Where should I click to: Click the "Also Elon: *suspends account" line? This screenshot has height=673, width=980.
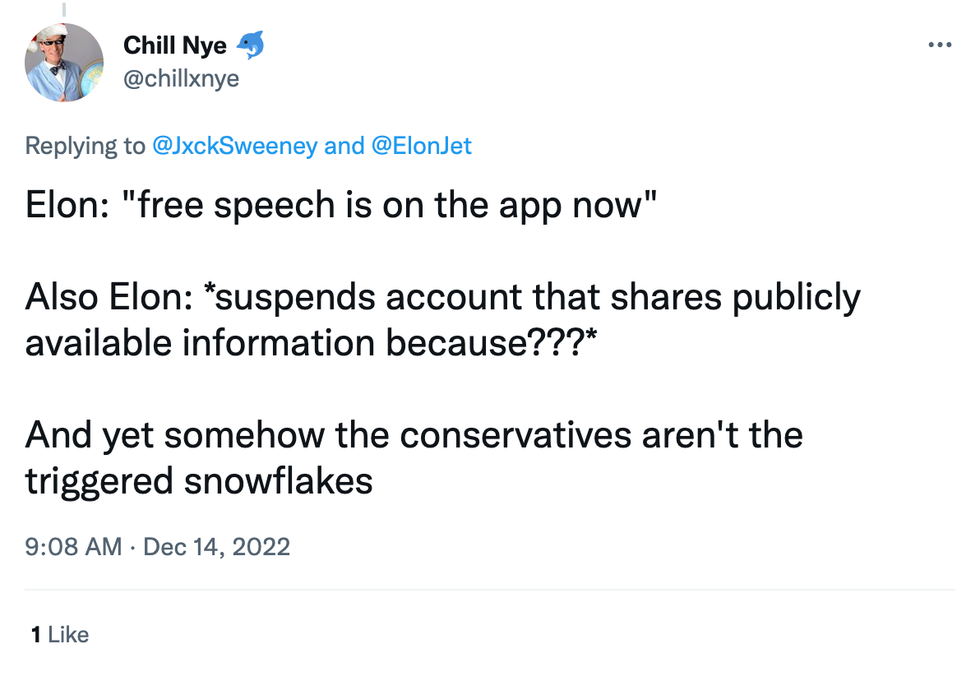click(442, 297)
